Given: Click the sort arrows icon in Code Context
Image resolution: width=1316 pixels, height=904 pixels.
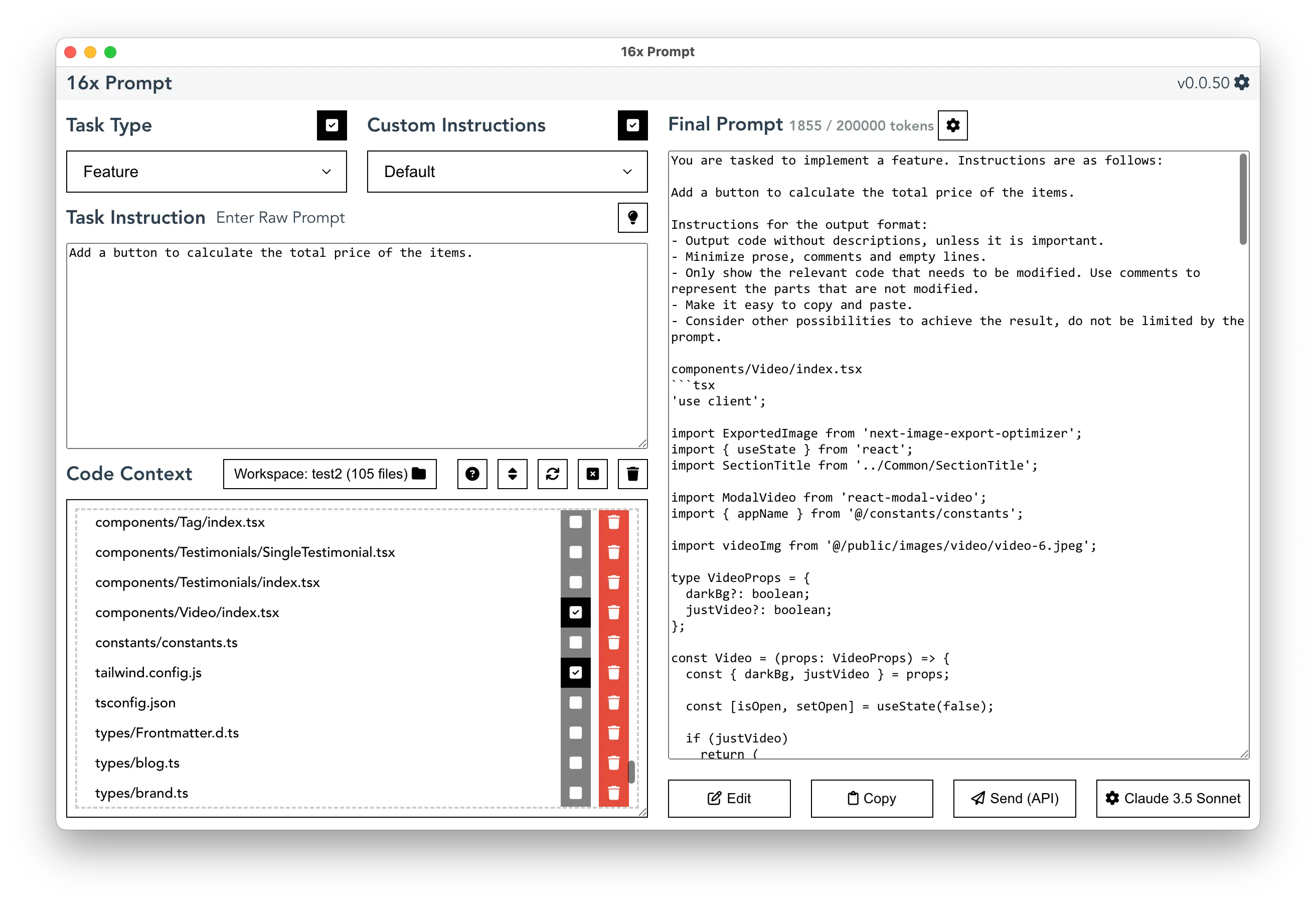Looking at the screenshot, I should click(513, 474).
